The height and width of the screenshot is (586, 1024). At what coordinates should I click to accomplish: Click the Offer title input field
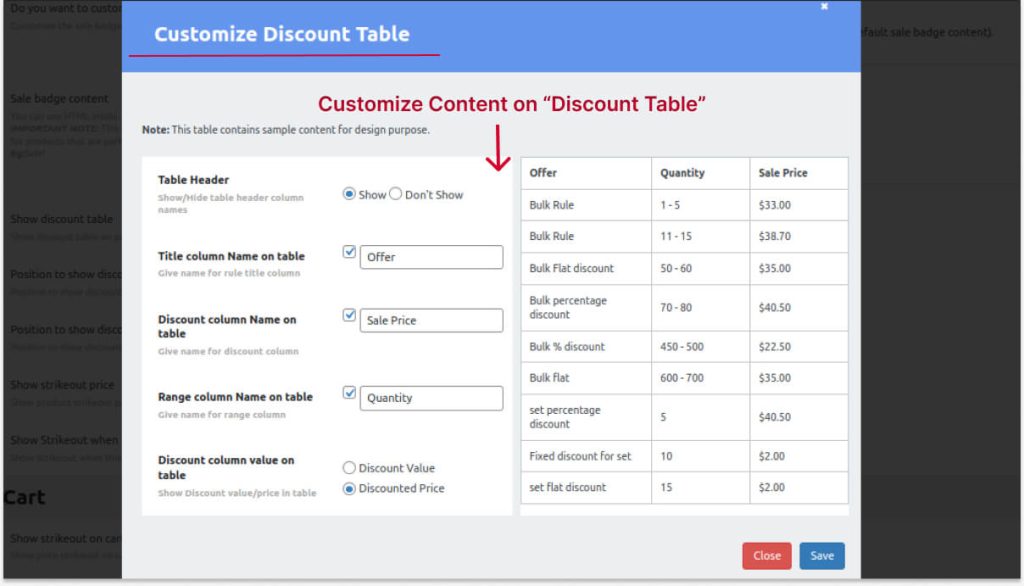tap(431, 257)
